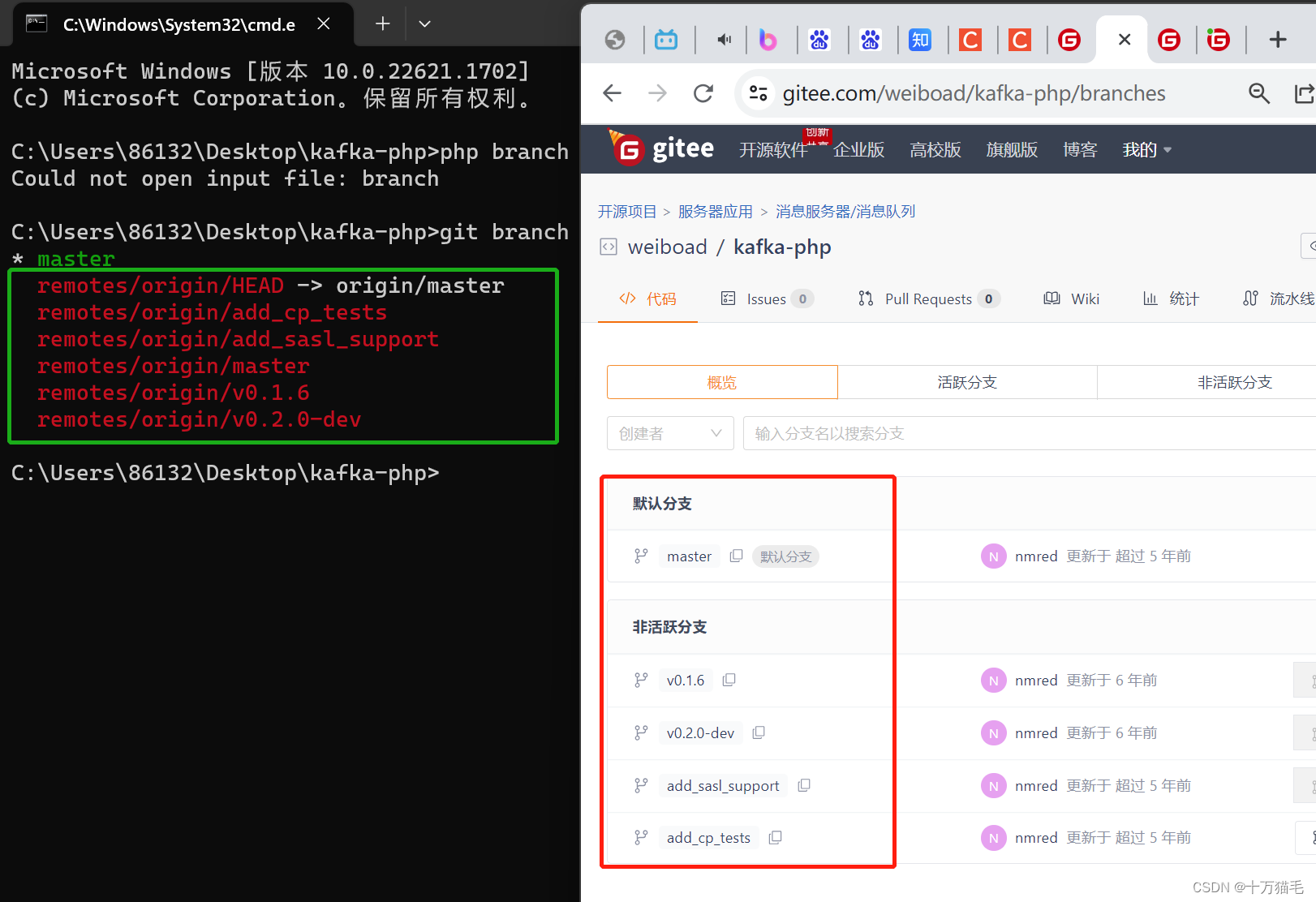This screenshot has width=1316, height=902.
Task: Click the browser address bar URL
Action: pyautogui.click(x=974, y=93)
